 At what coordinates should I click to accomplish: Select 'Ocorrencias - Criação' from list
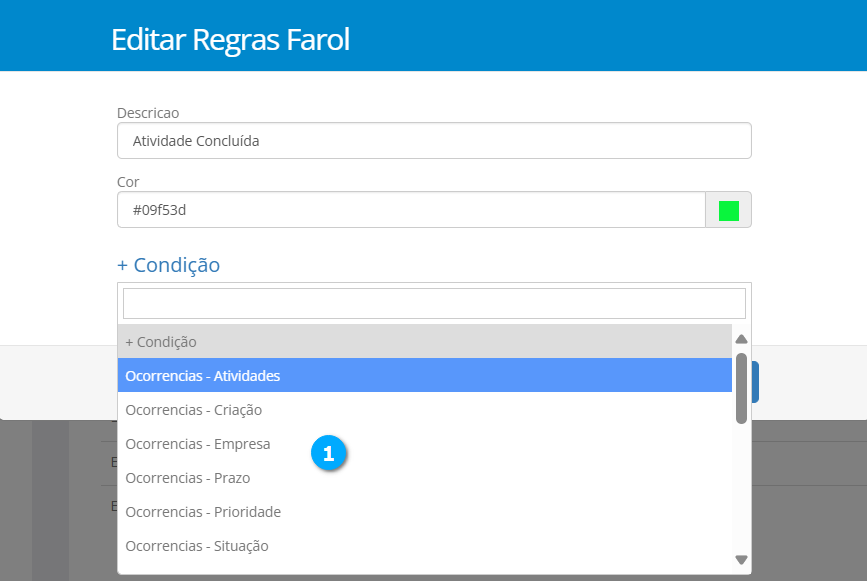point(193,410)
